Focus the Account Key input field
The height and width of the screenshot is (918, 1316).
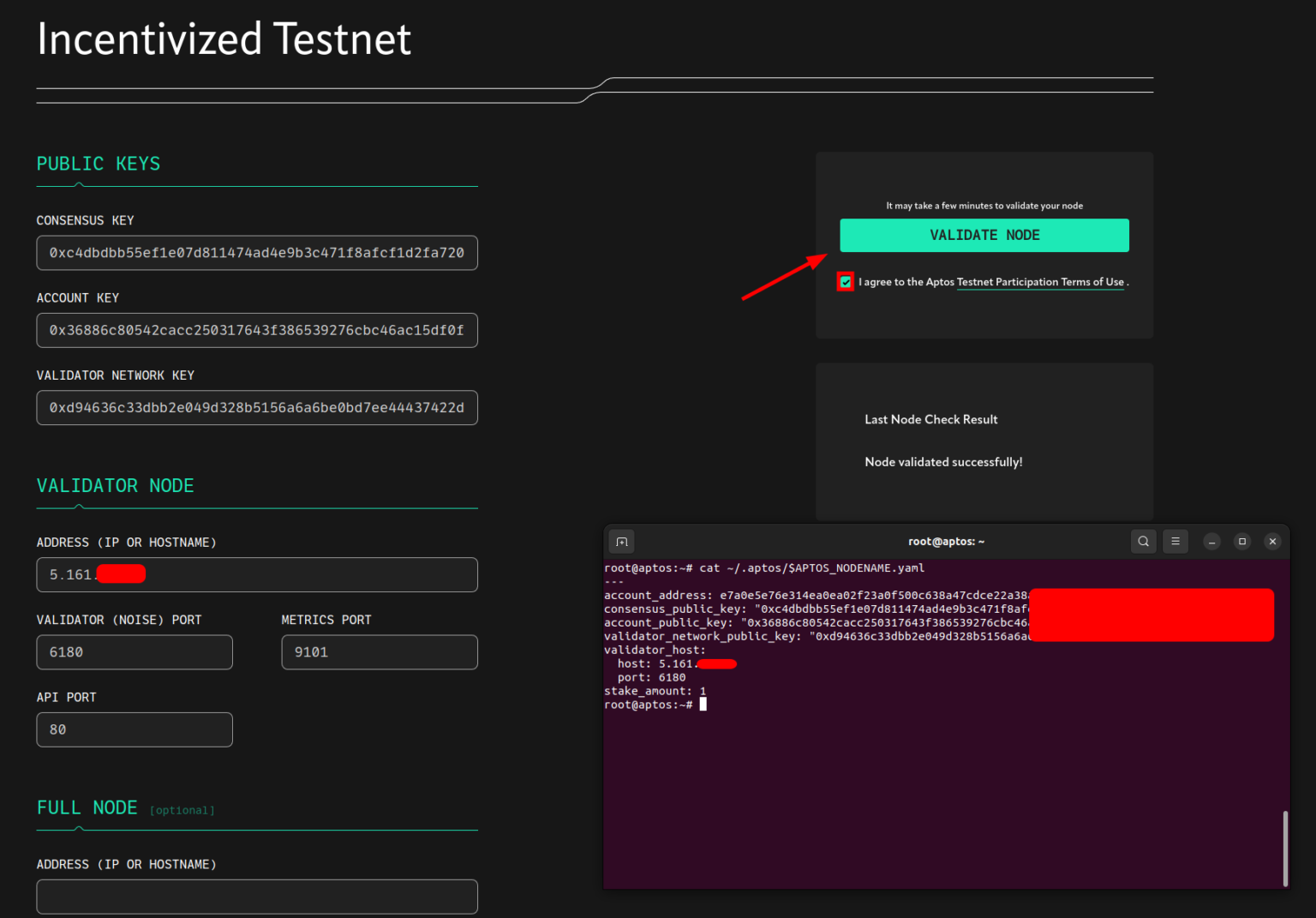[x=257, y=330]
